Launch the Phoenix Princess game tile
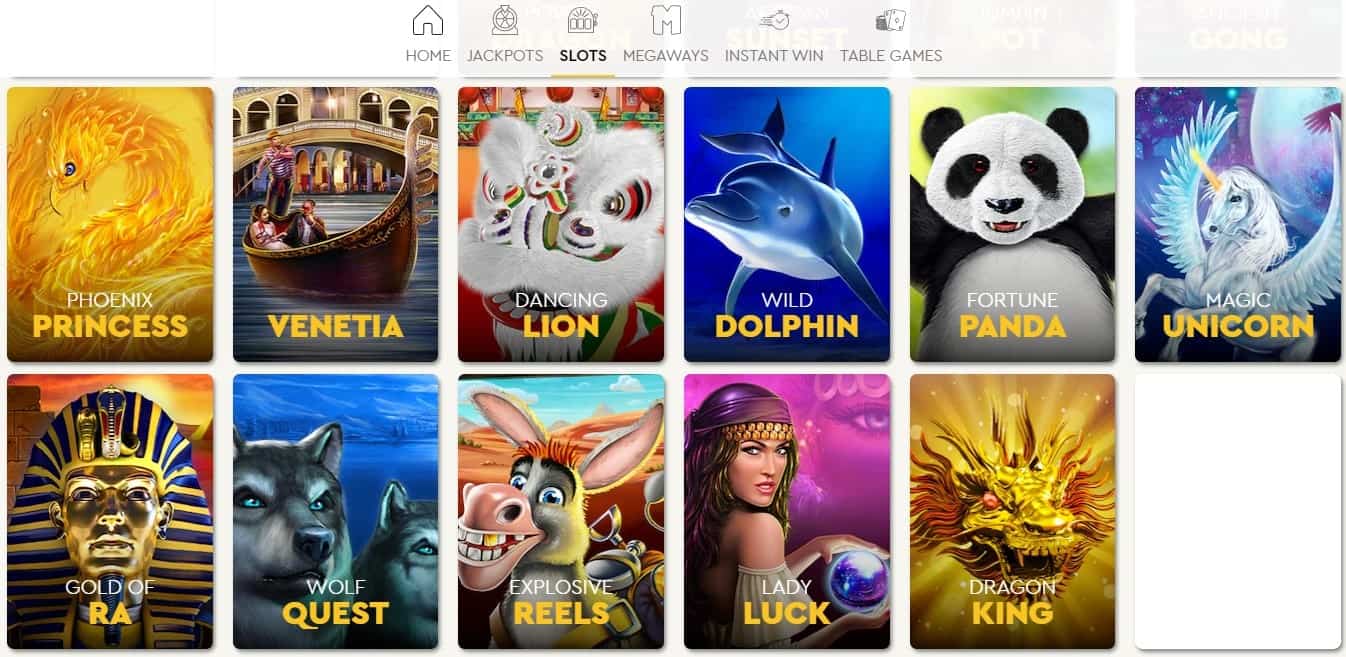The height and width of the screenshot is (657, 1346). click(x=110, y=224)
